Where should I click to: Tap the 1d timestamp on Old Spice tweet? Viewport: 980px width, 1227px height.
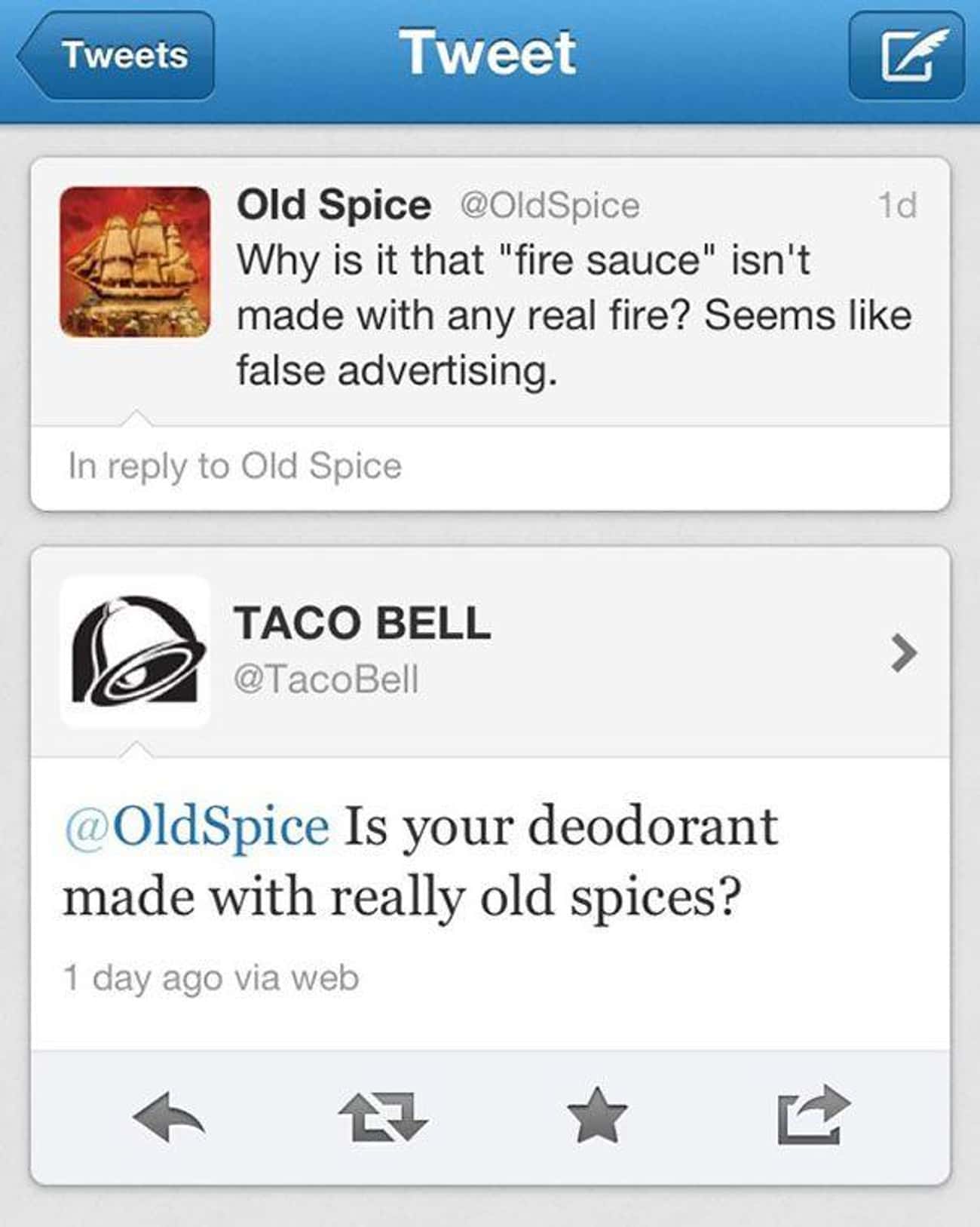pos(897,205)
